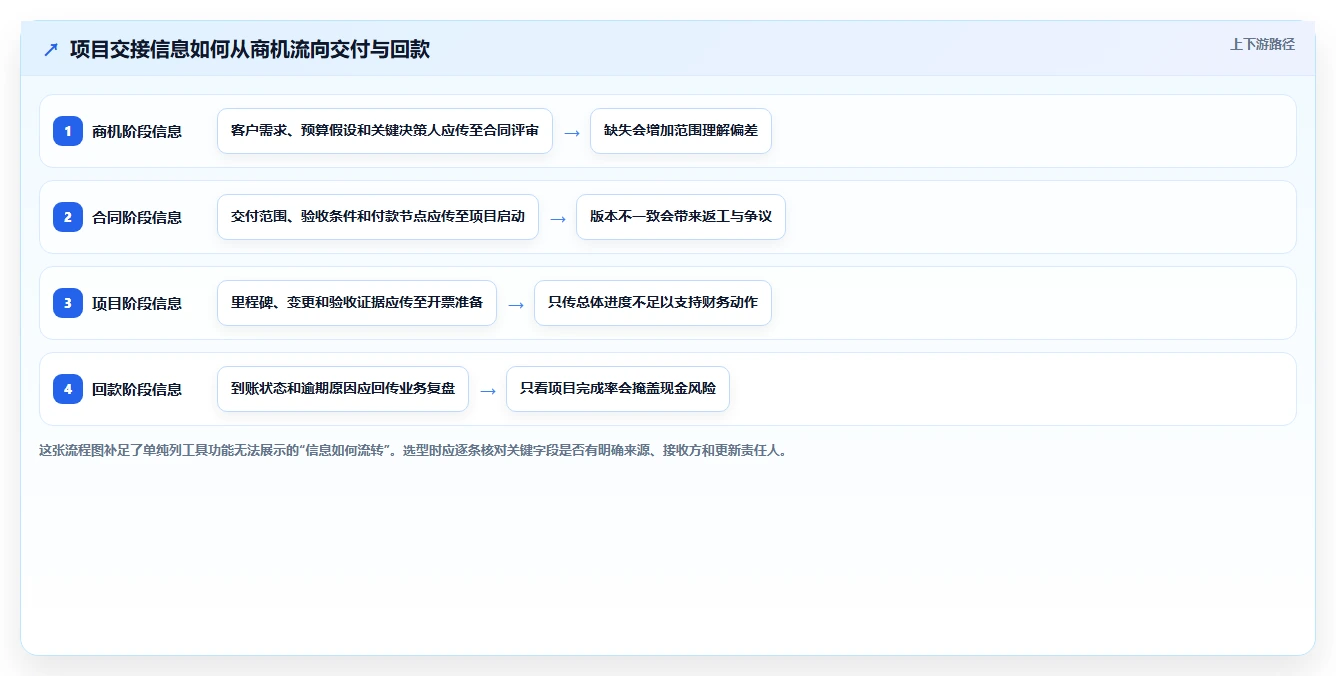Click the 上下游路径 label
Image resolution: width=1336 pixels, height=676 pixels.
pos(1262,44)
